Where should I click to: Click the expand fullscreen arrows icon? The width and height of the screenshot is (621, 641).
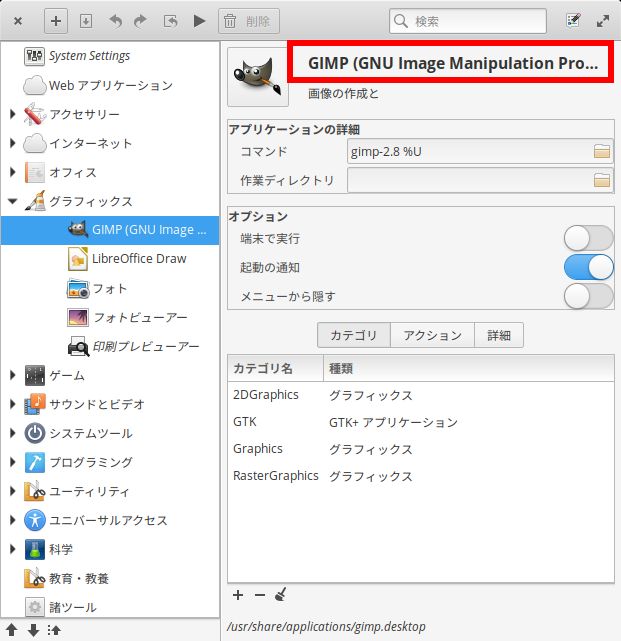point(603,21)
